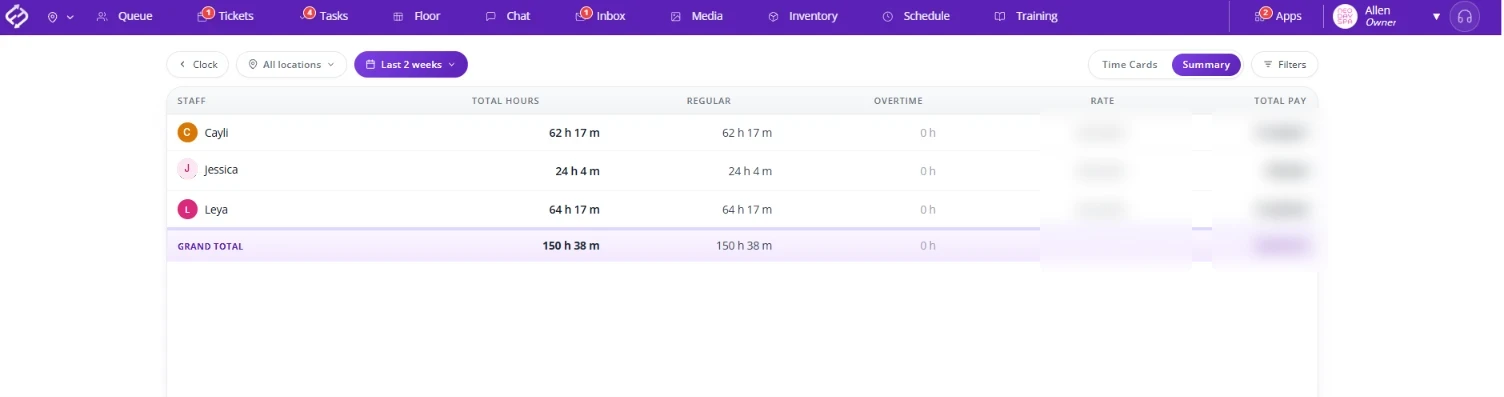The image size is (1504, 397).
Task: Click the REGULAR column header
Action: [709, 101]
